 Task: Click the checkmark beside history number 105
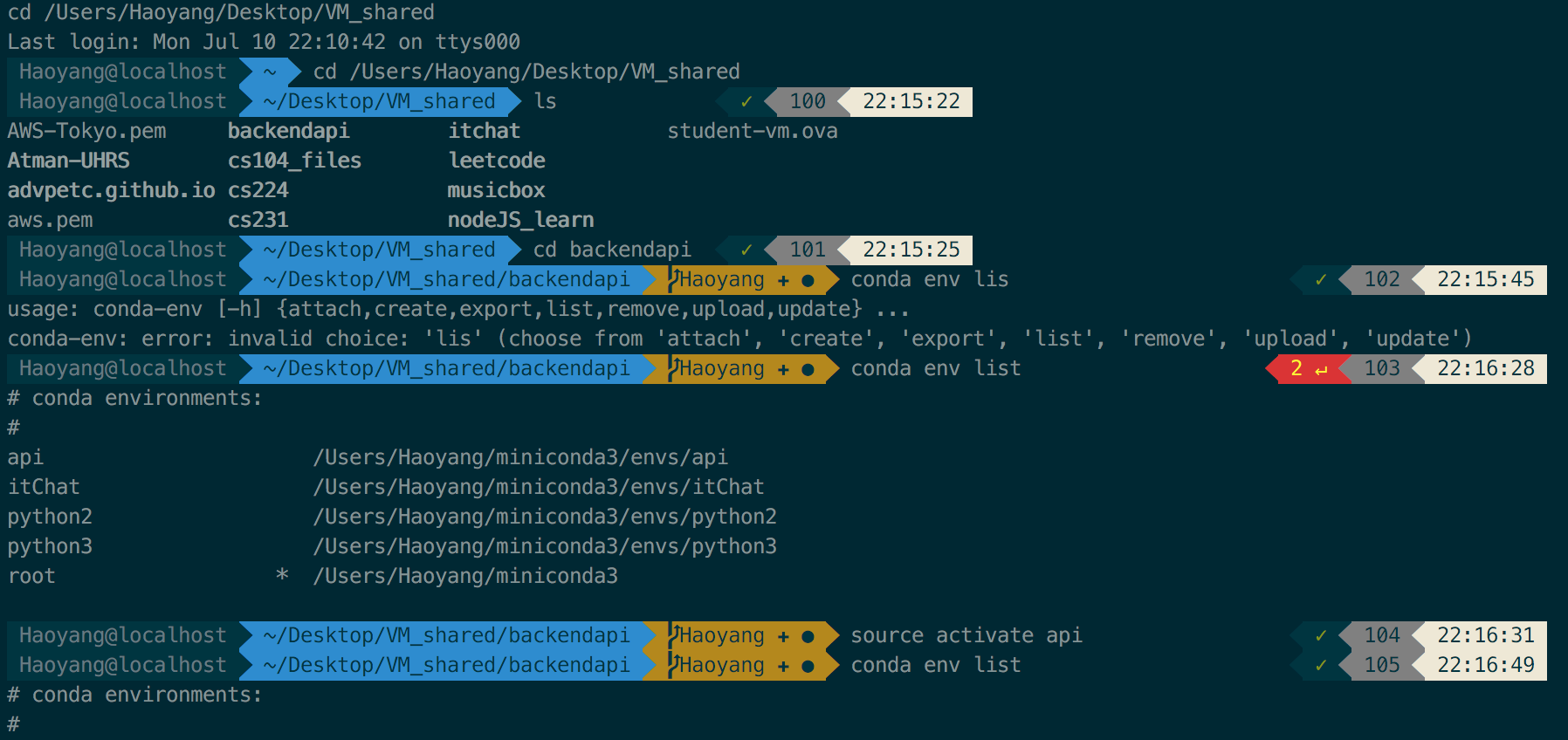tap(1321, 666)
